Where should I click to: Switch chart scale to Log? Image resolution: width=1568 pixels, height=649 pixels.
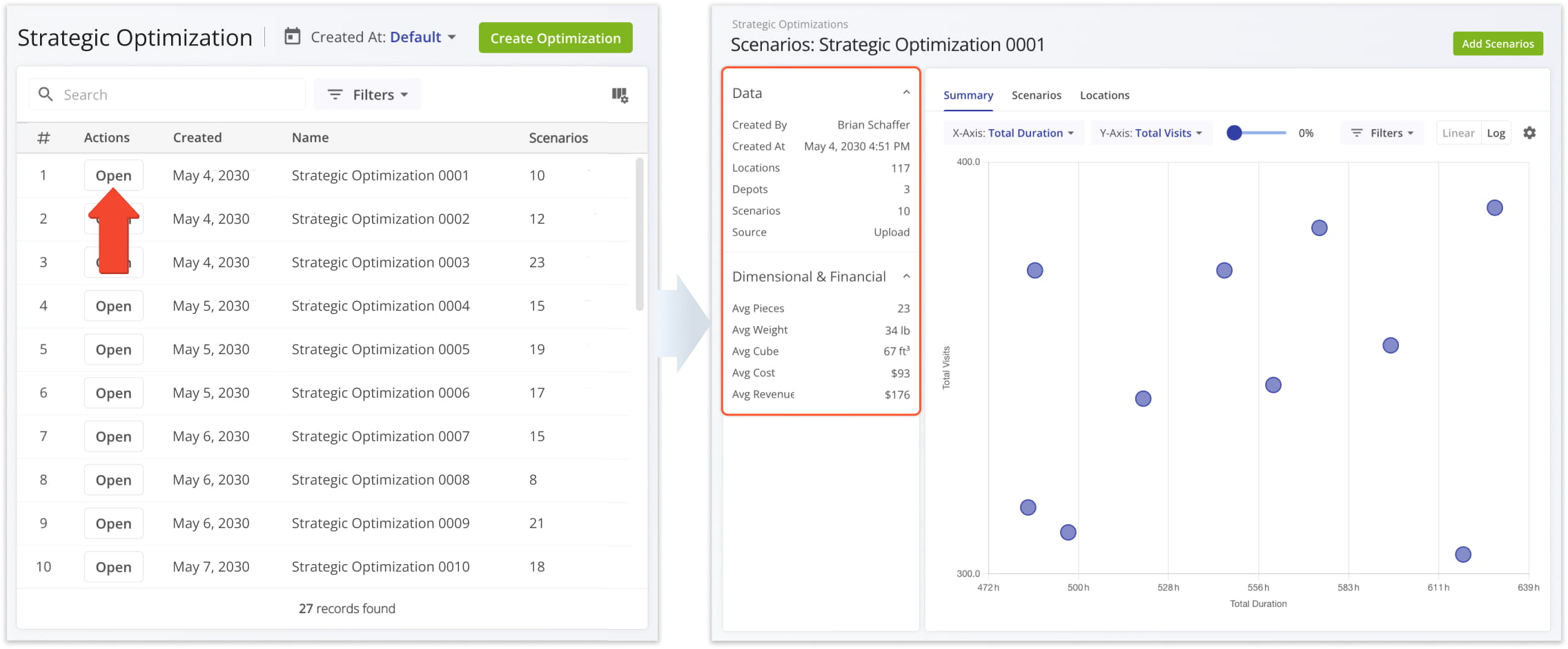pos(1496,133)
